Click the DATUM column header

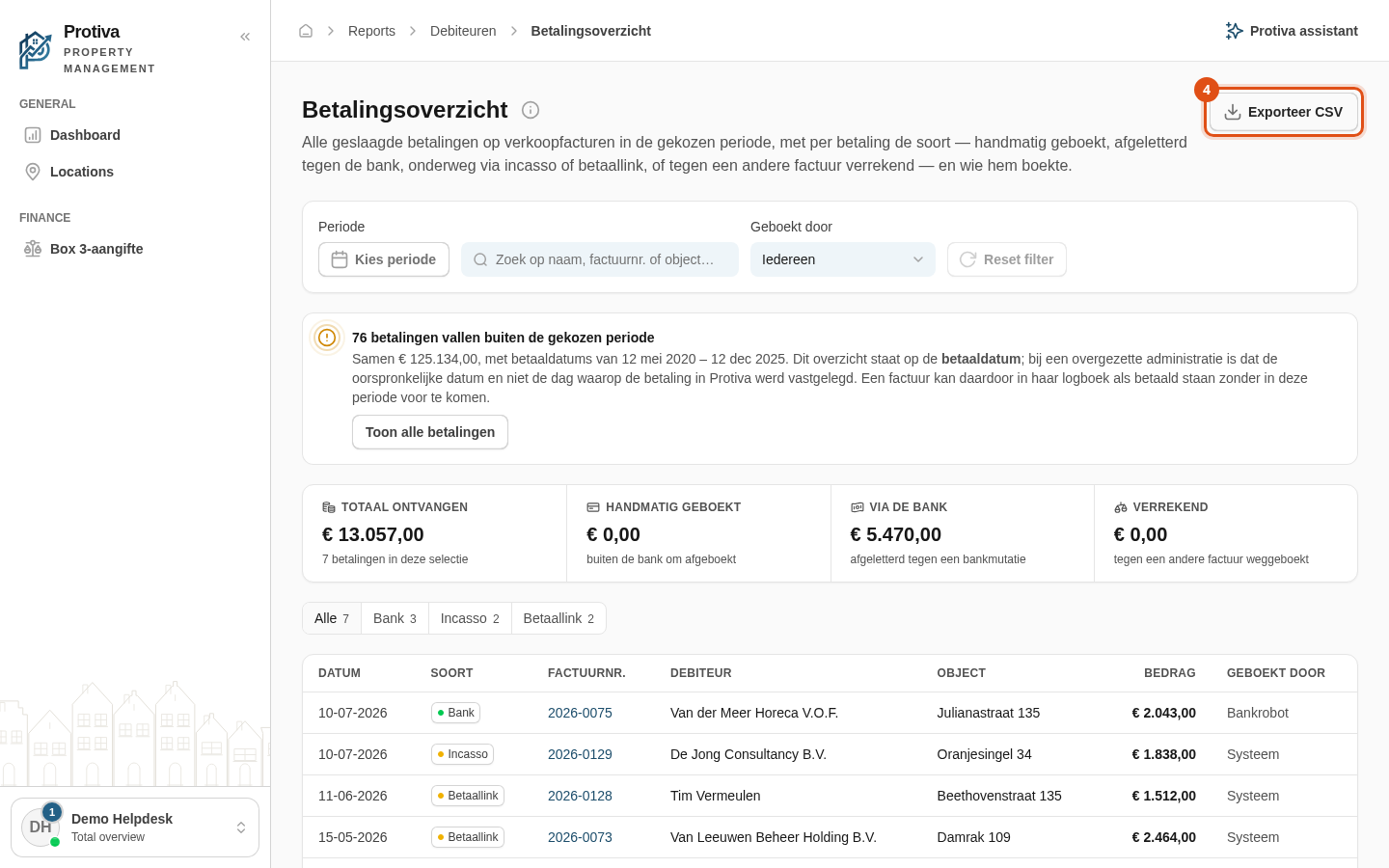(x=340, y=673)
